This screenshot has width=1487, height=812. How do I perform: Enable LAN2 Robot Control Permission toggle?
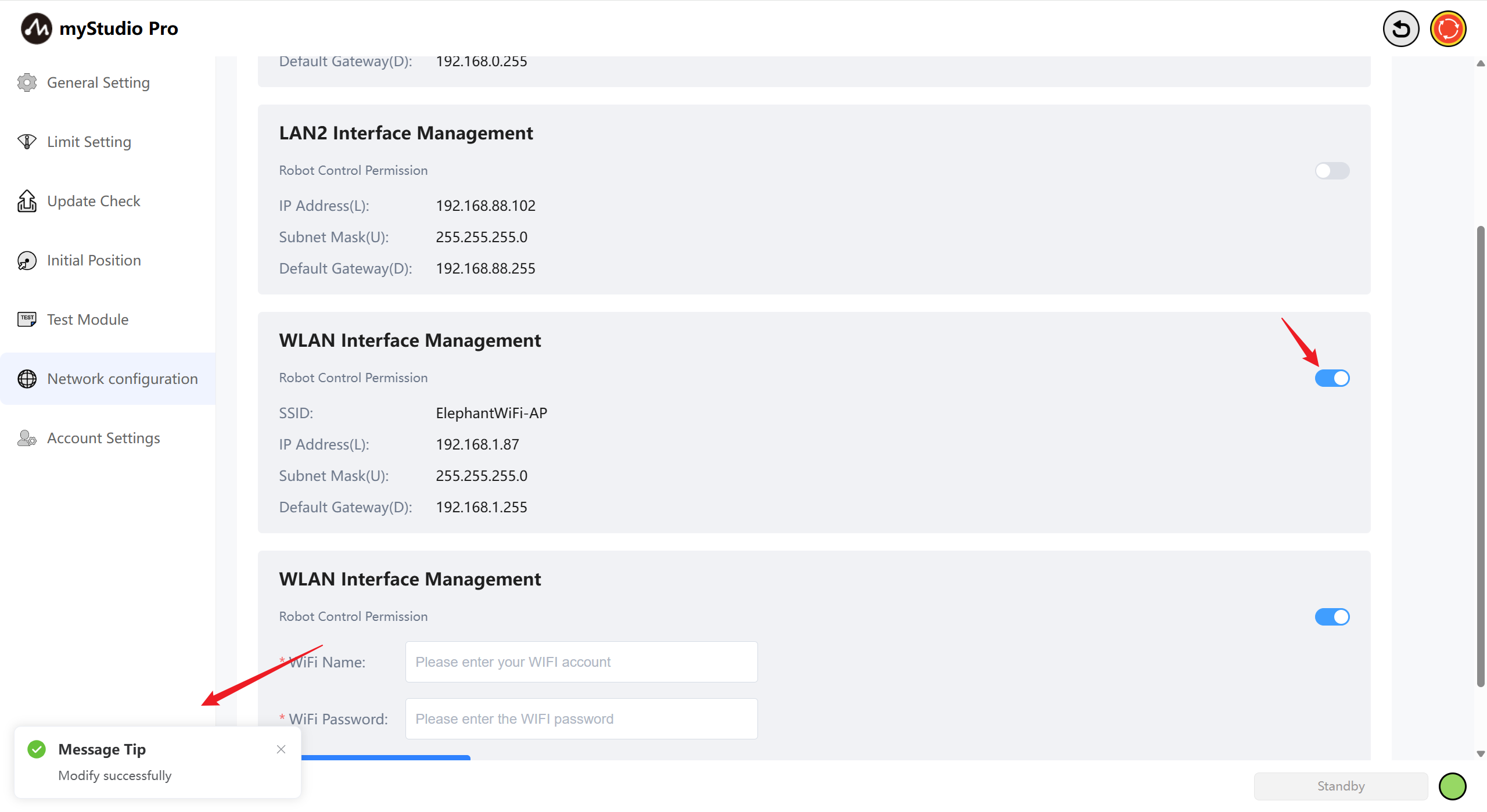click(x=1332, y=171)
